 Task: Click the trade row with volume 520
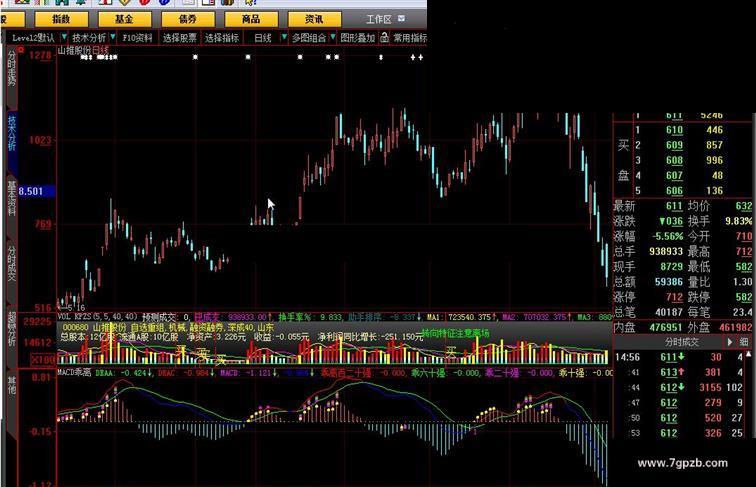[679, 418]
